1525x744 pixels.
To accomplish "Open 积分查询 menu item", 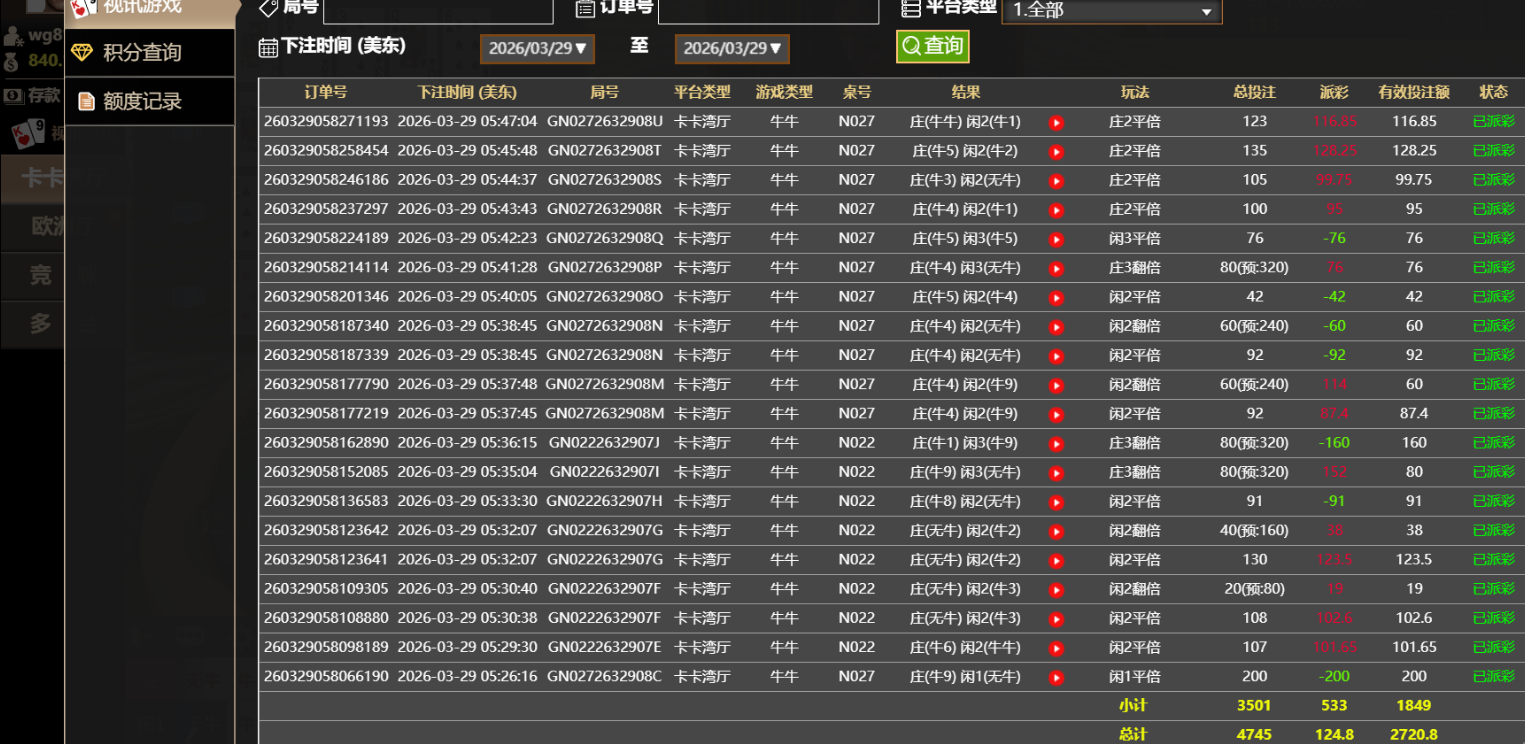I will tap(142, 53).
